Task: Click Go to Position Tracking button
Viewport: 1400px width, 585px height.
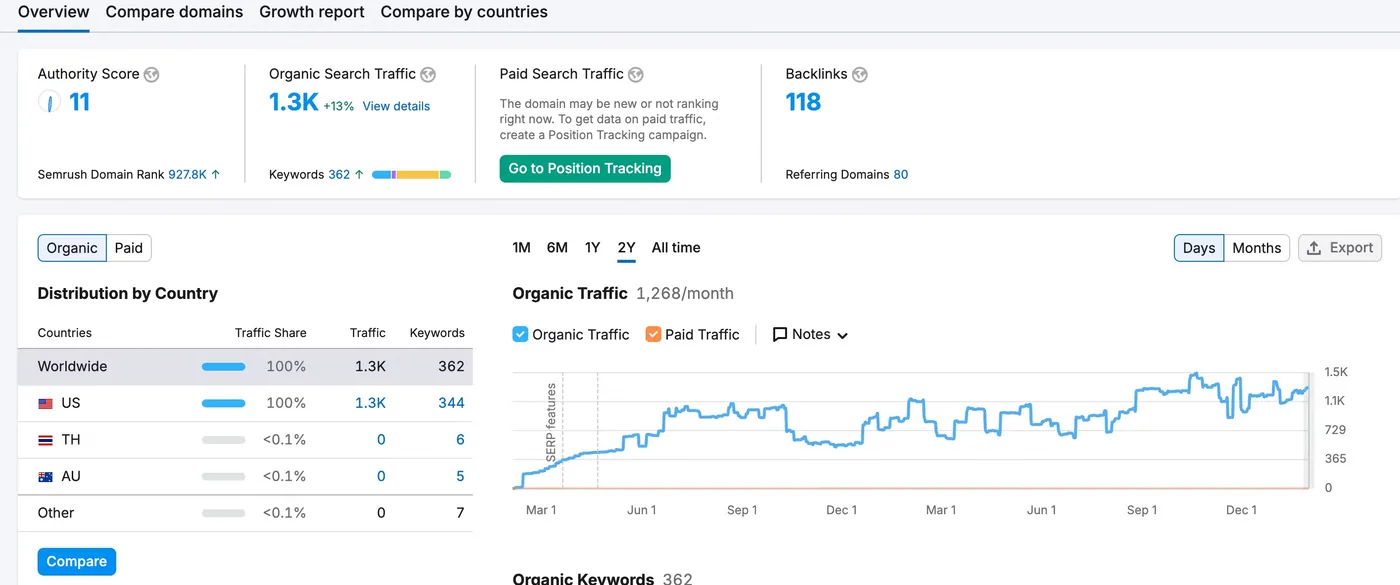Action: [x=585, y=169]
